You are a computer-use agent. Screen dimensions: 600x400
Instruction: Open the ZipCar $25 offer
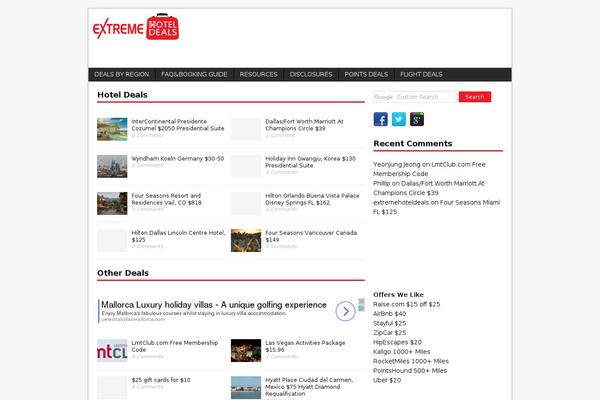click(390, 333)
